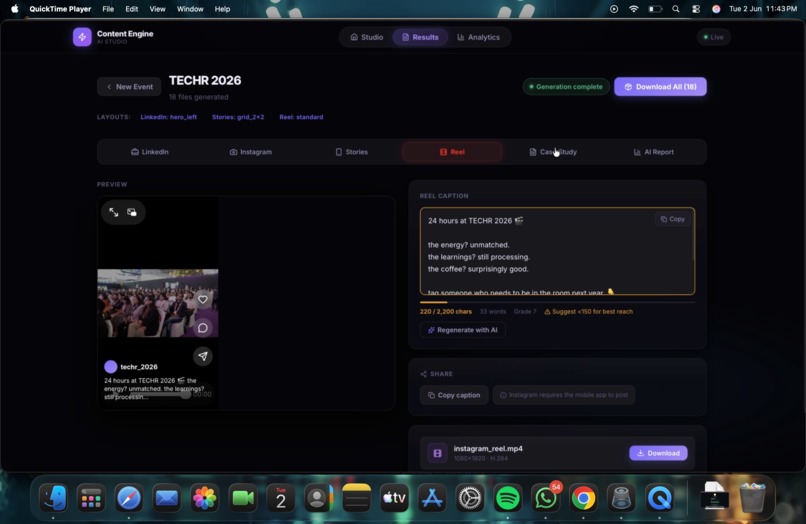
Task: Open the View menu
Action: click(x=157, y=9)
